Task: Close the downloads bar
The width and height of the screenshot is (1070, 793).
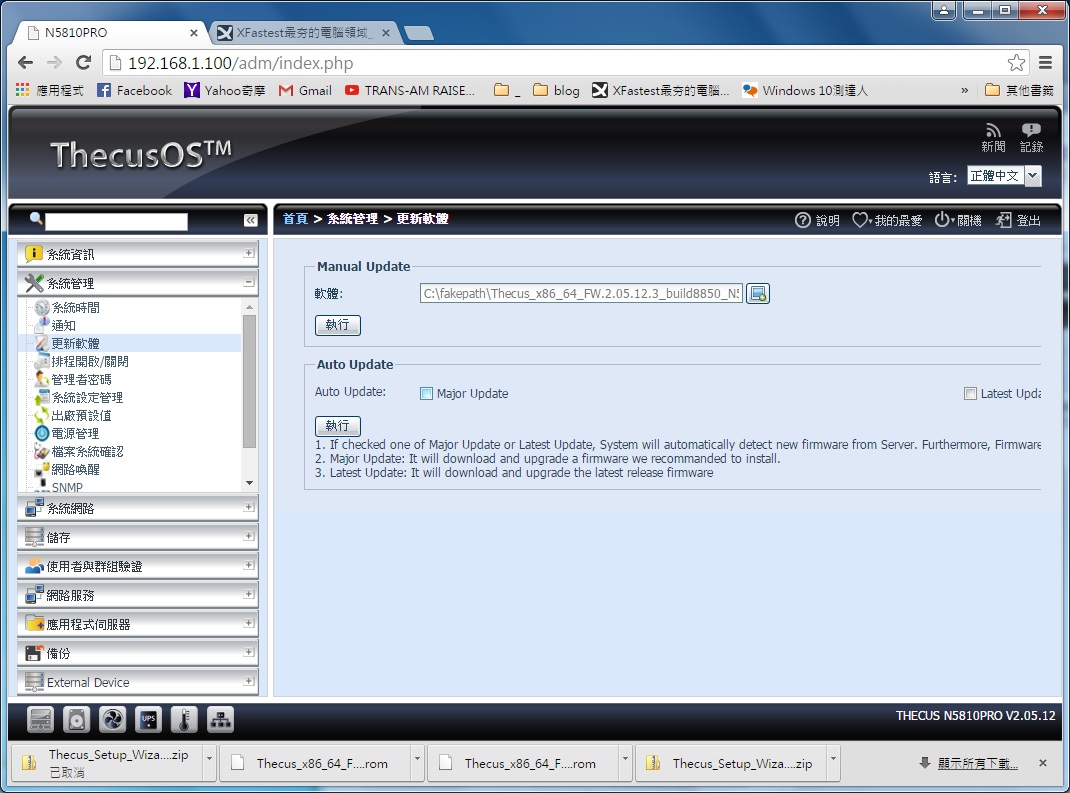Action: 1043,763
